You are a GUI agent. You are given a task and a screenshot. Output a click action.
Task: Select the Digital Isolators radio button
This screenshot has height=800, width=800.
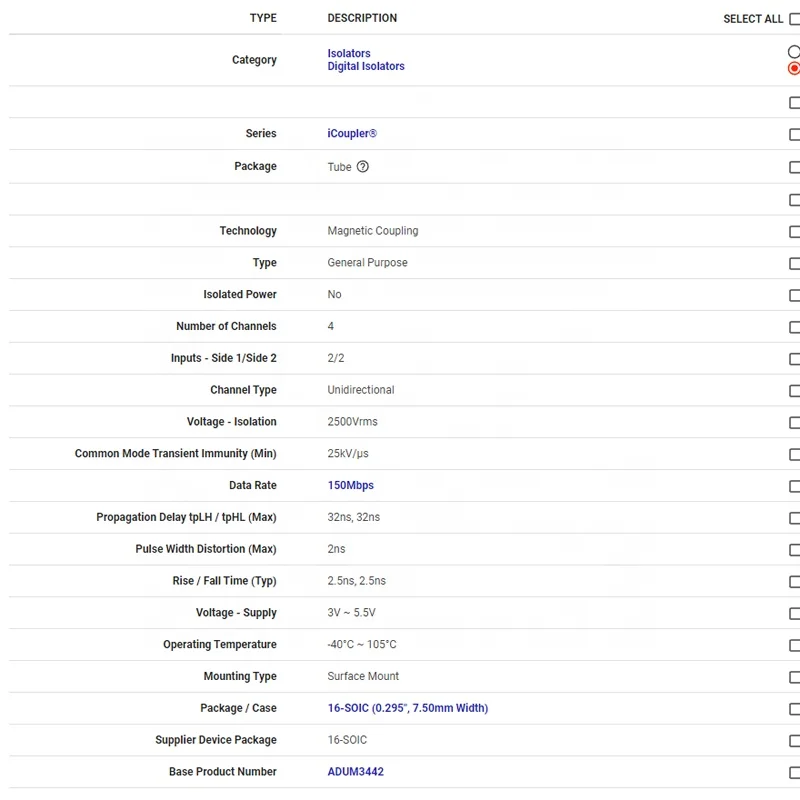click(794, 68)
